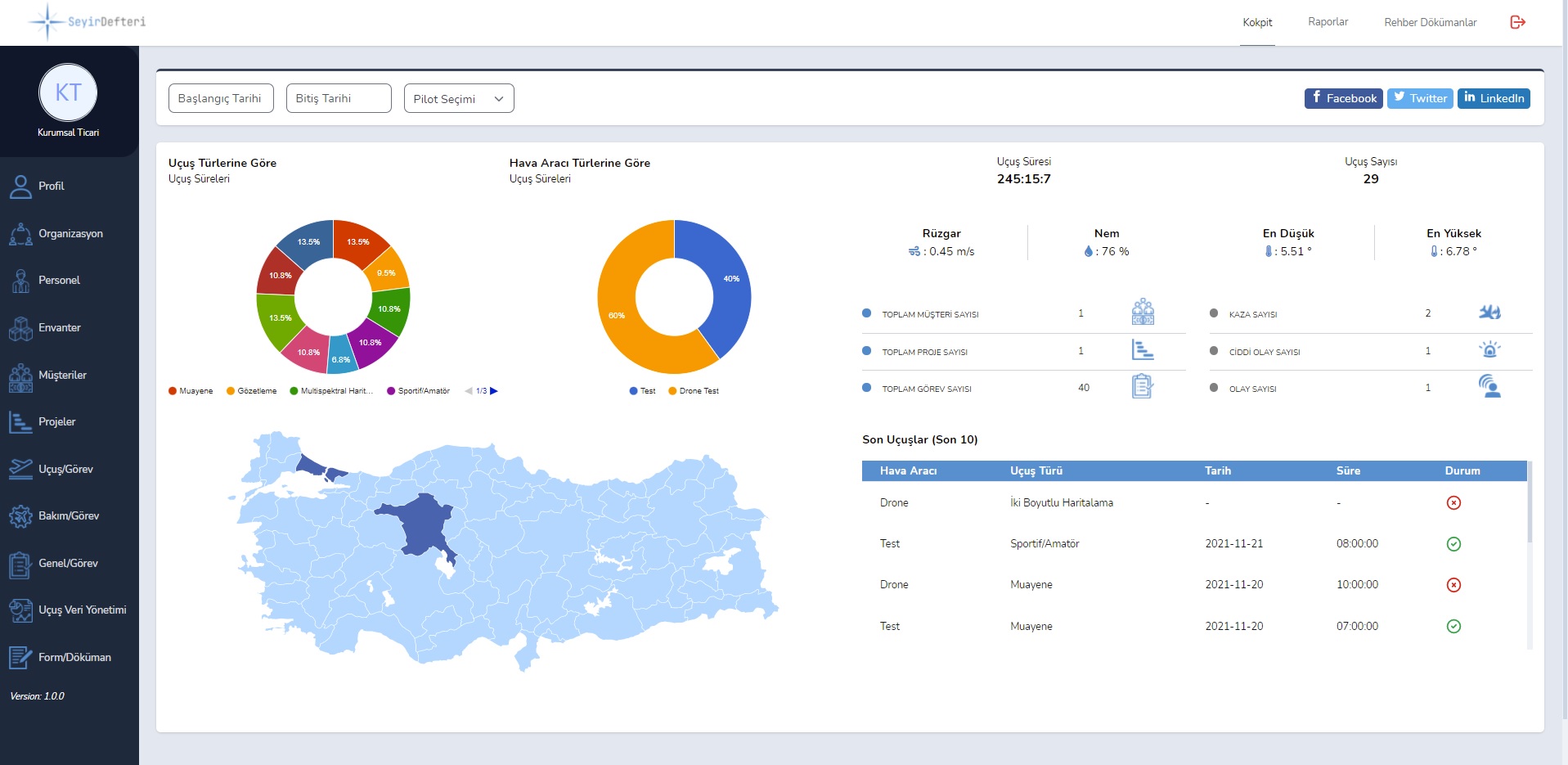Click the Başlangıç Tarihi date field

pyautogui.click(x=220, y=97)
